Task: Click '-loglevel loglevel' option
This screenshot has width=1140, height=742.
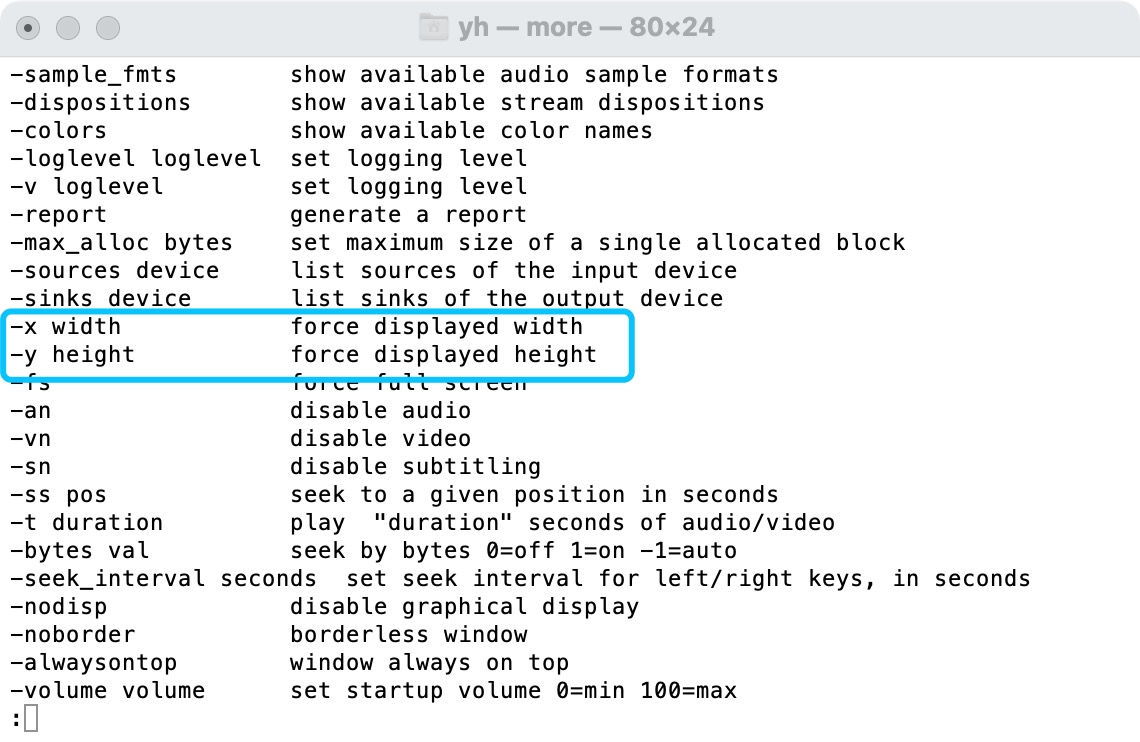Action: [x=135, y=159]
